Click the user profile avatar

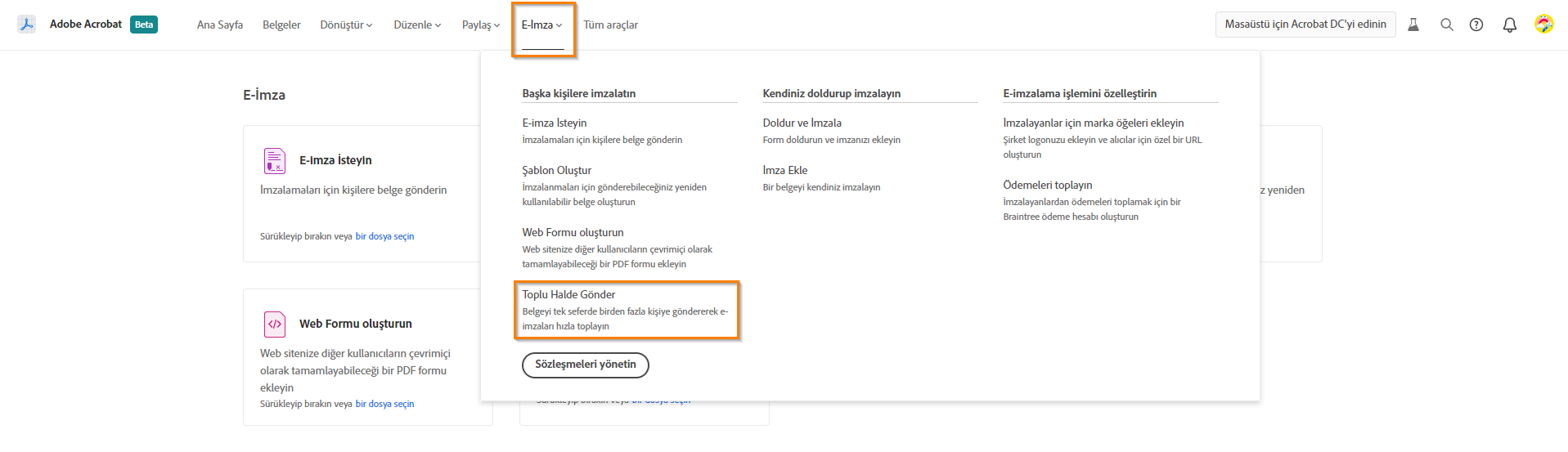pos(1543,25)
